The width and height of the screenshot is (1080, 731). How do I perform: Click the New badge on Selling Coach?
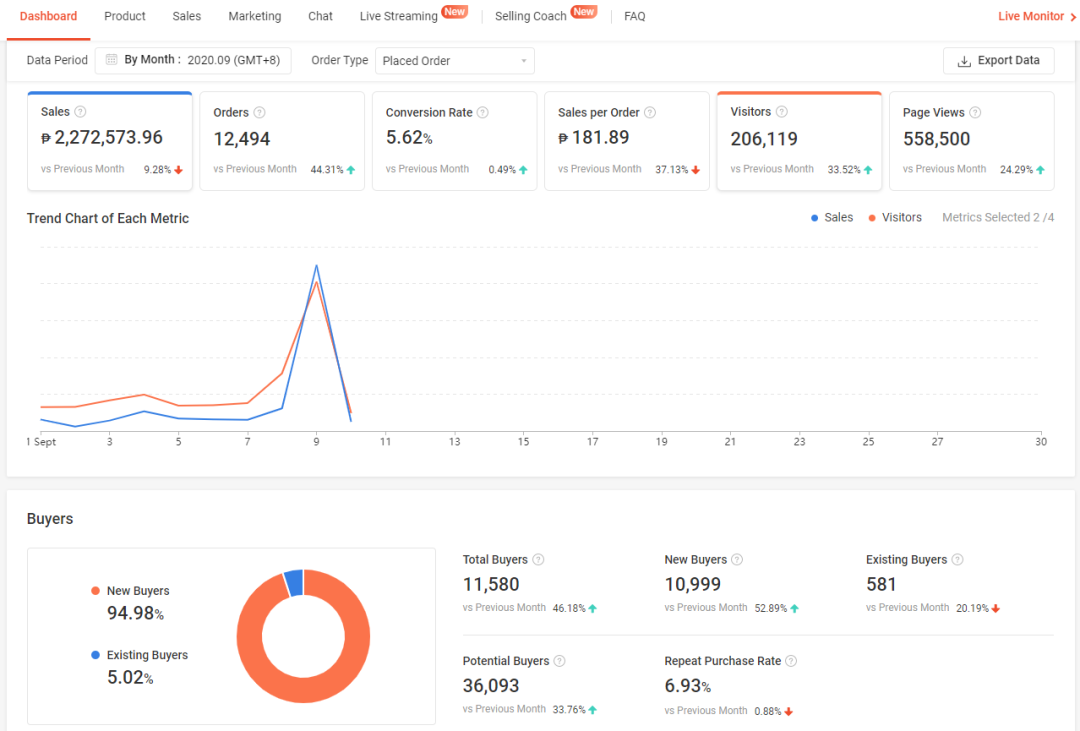pos(584,12)
